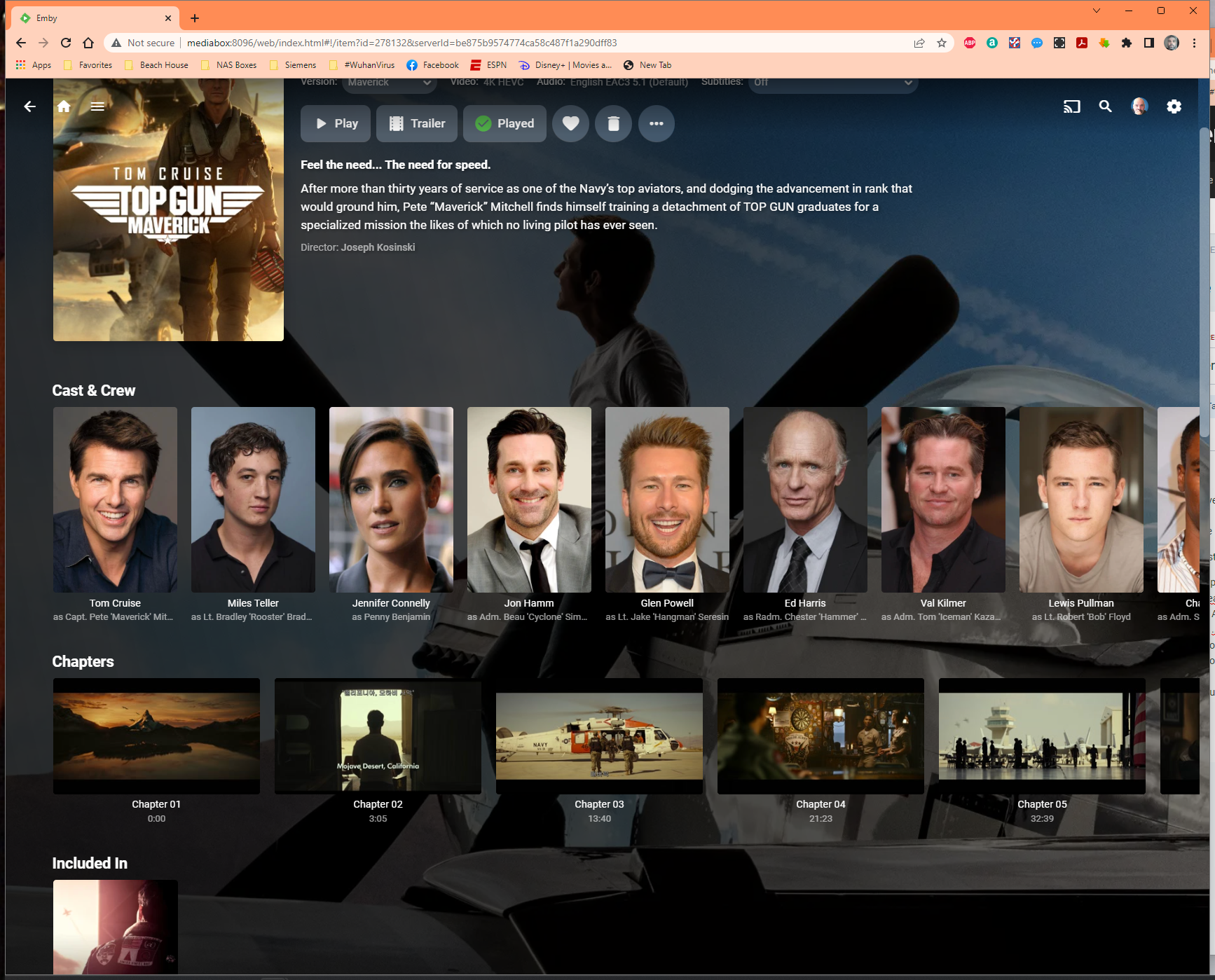The image size is (1215, 980).
Task: Open the Adobe Acrobat extension icon
Action: pos(1082,43)
